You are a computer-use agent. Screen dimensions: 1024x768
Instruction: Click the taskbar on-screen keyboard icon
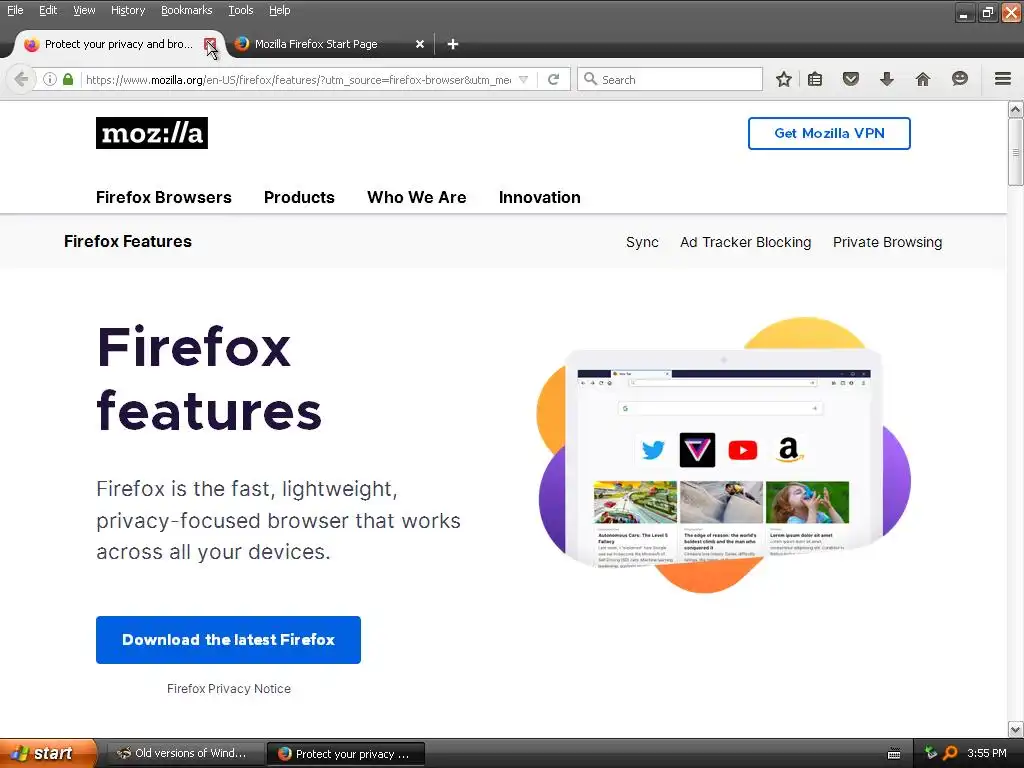tap(894, 754)
